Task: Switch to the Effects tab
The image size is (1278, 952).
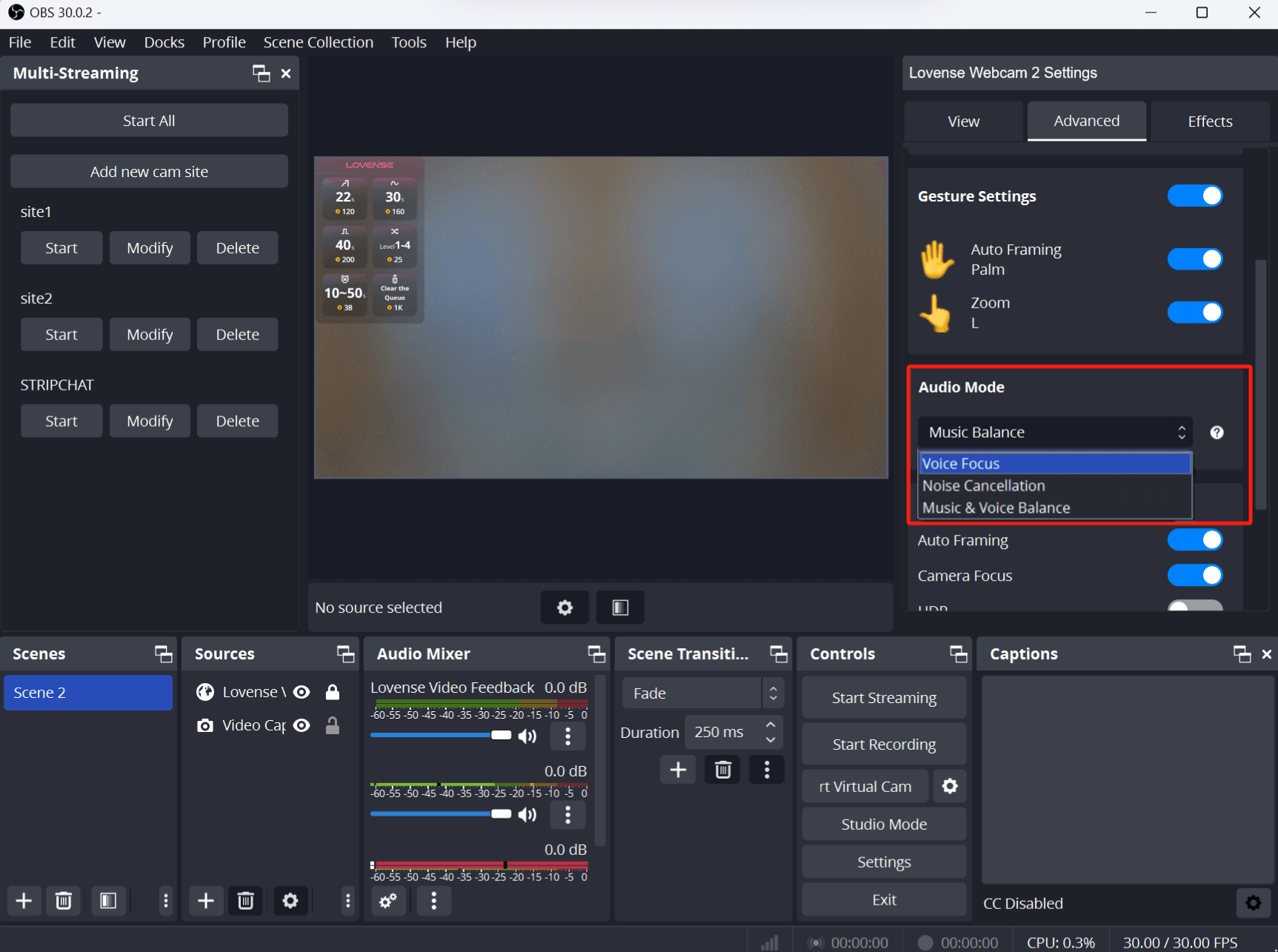Action: 1209,122
